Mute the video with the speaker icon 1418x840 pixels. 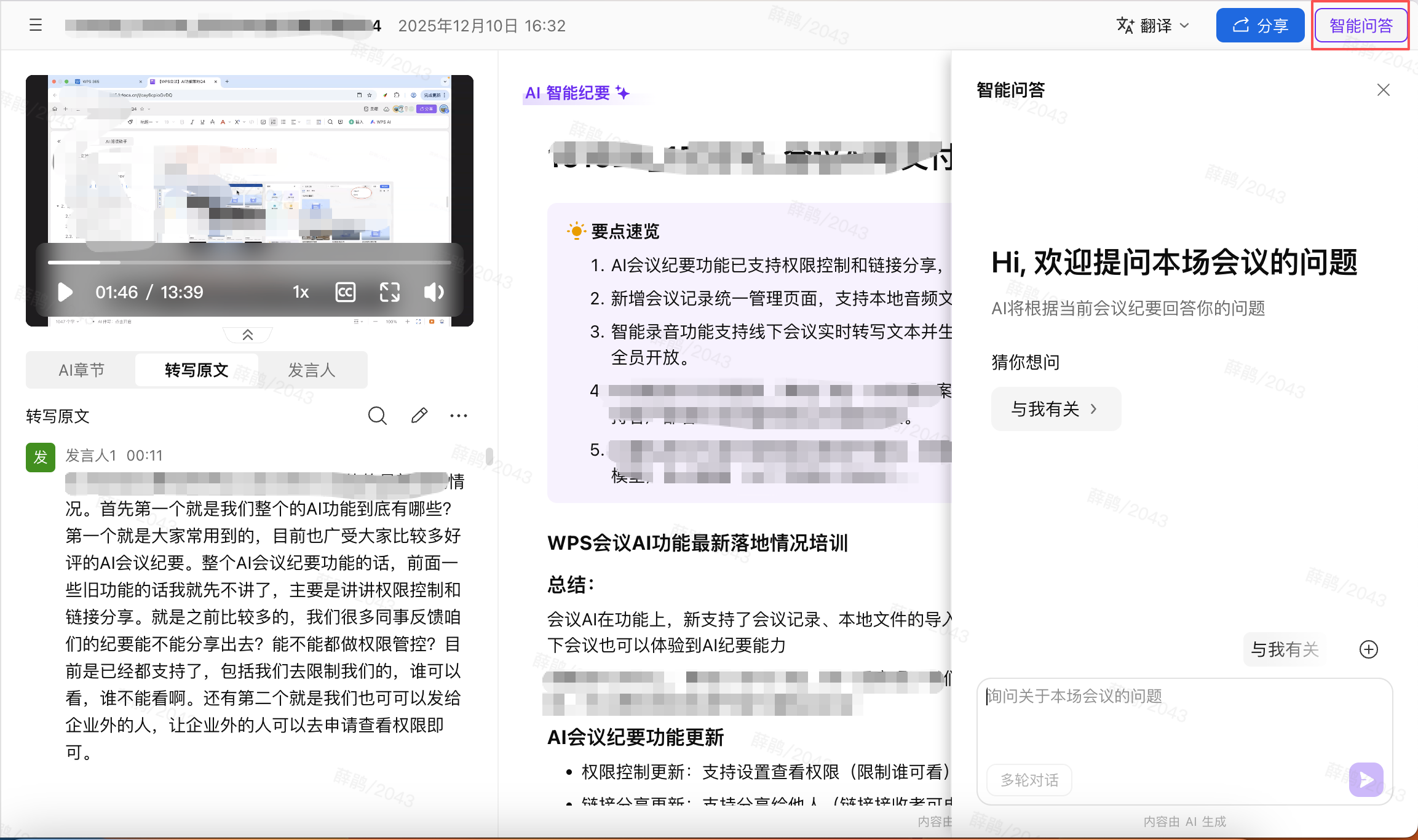[x=434, y=292]
